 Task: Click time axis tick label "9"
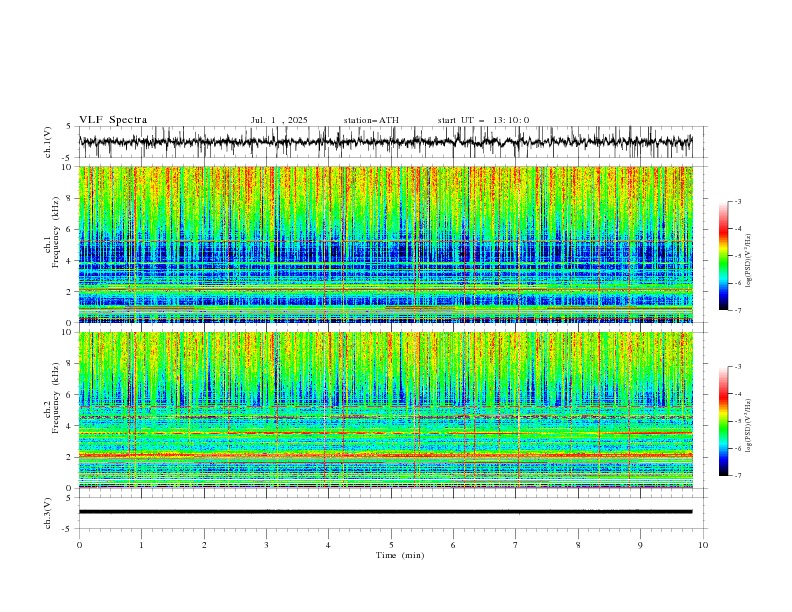(640, 545)
